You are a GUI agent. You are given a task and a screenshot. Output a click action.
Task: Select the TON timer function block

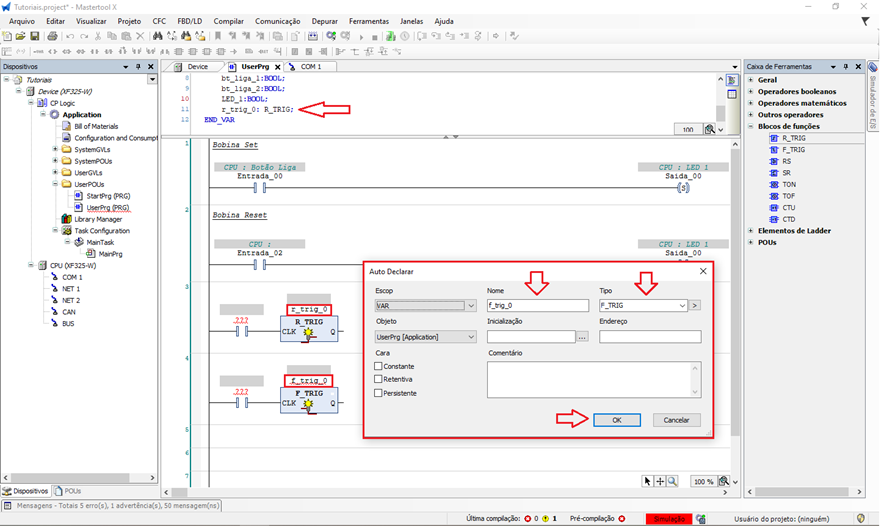(x=788, y=184)
